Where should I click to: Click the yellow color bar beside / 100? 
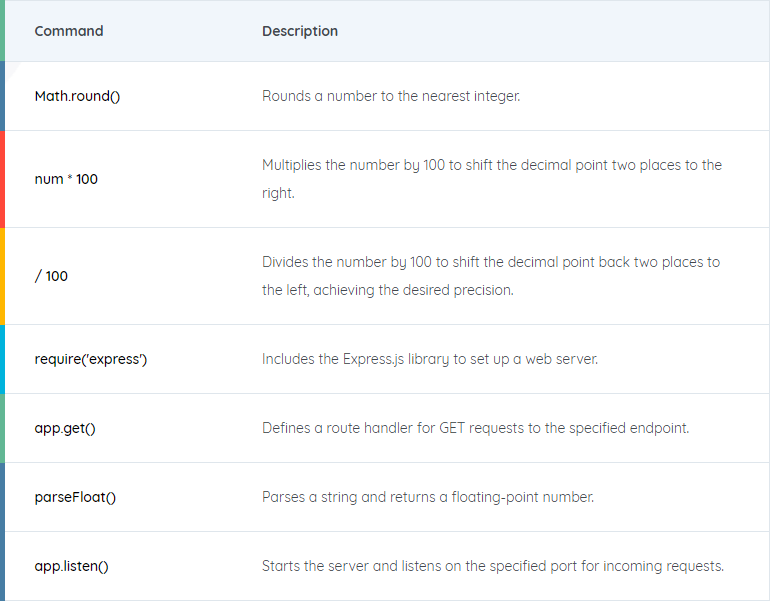point(3,276)
